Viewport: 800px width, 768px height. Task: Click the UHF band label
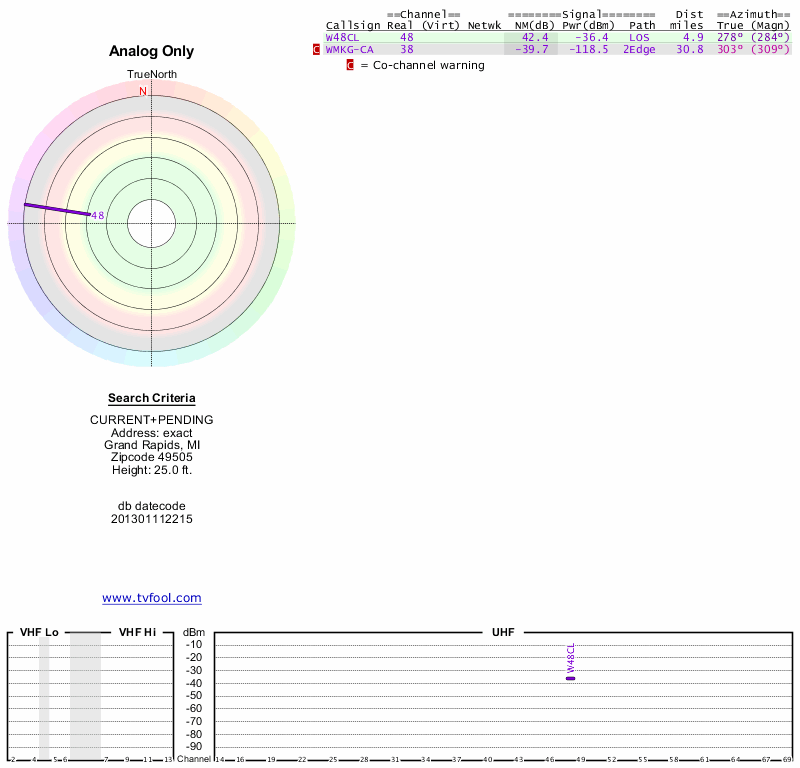point(503,632)
